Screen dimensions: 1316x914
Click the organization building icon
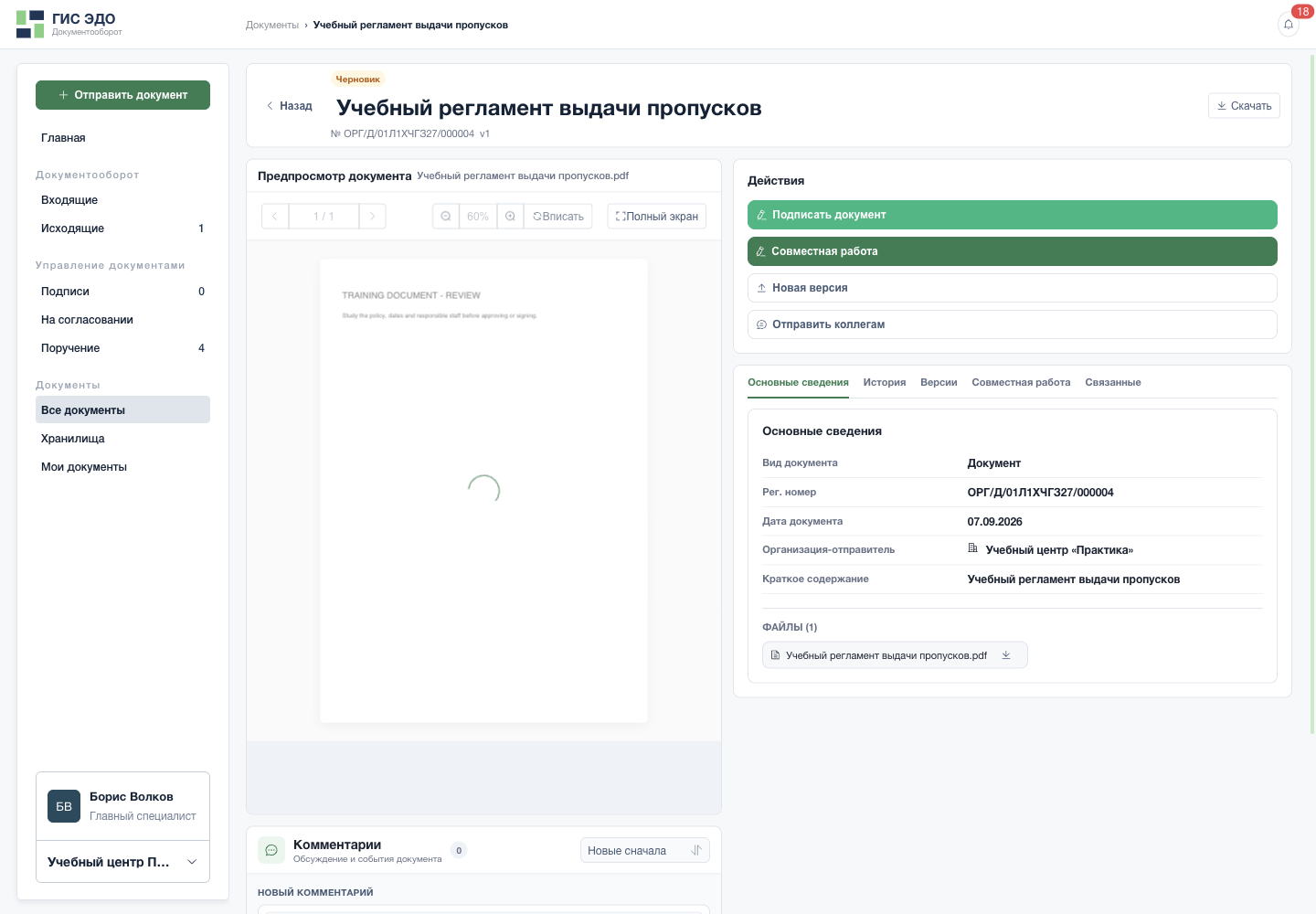(x=973, y=548)
